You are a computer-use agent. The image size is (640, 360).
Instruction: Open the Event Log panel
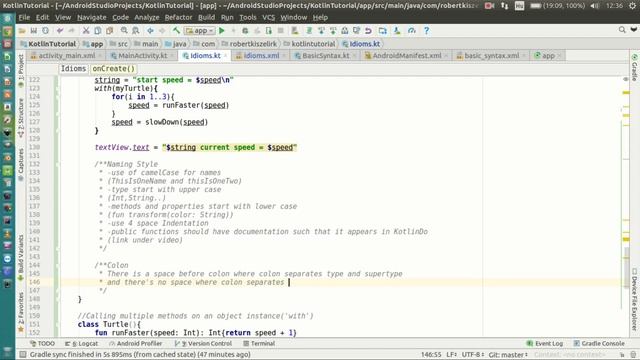(x=545, y=344)
